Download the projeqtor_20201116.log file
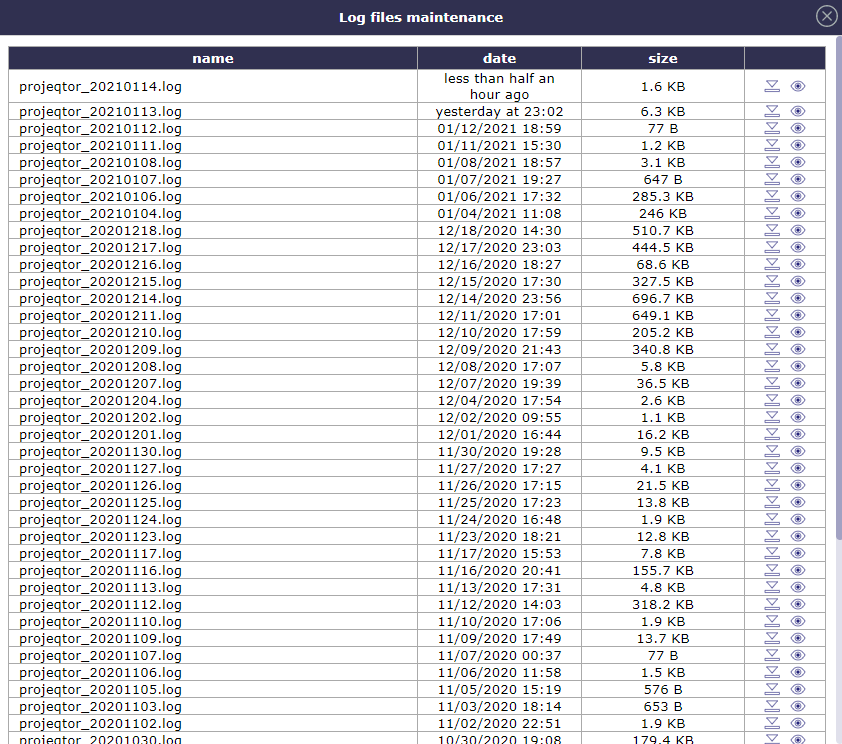 click(772, 570)
